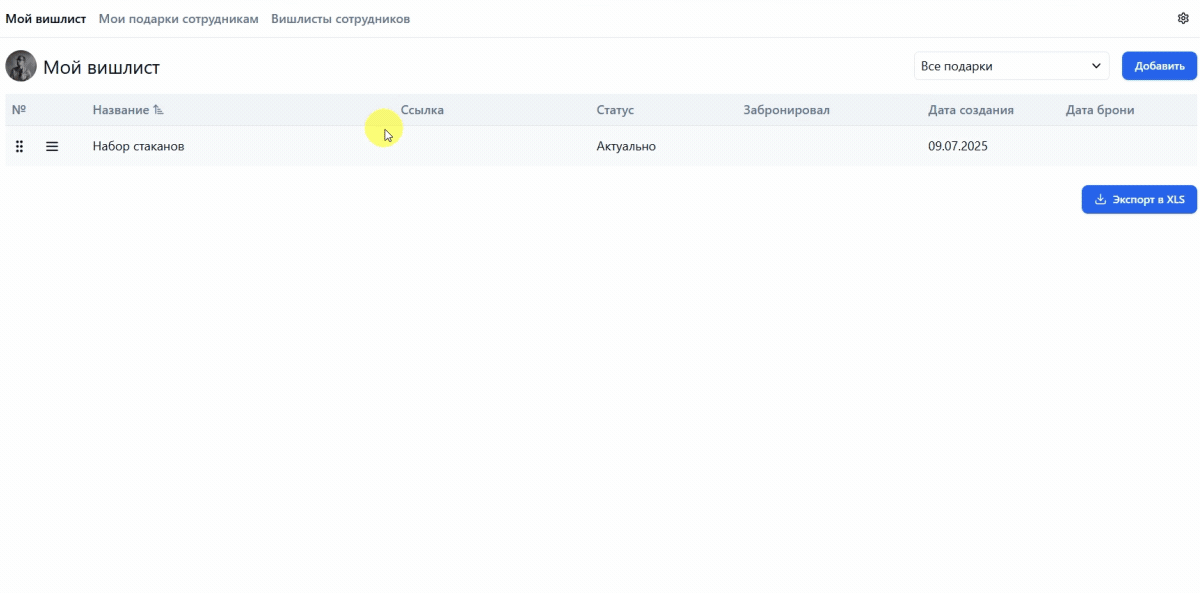Image resolution: width=1200 pixels, height=593 pixels.
Task: Click the Забронировал column header
Action: coord(786,110)
